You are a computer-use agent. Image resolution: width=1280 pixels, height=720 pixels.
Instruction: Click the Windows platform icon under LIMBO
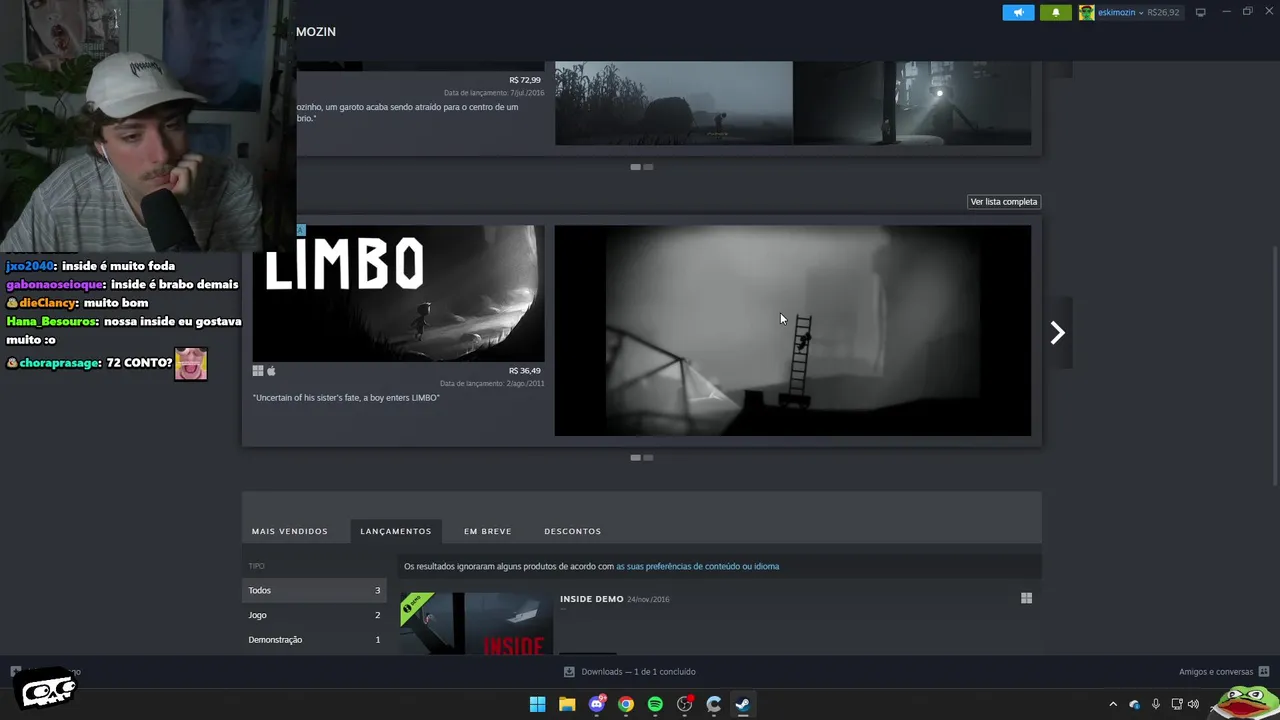[x=258, y=371]
